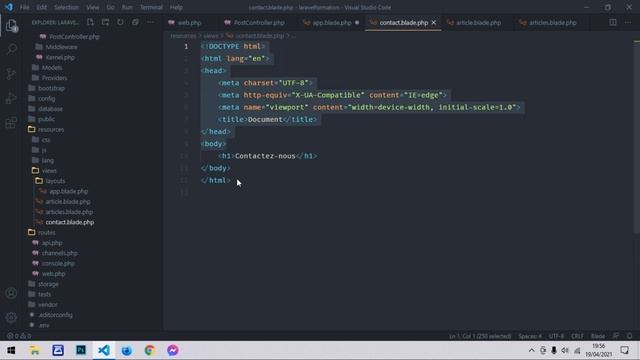Open editor more actions ellipsis
The height and width of the screenshot is (360, 640).
pos(628,22)
